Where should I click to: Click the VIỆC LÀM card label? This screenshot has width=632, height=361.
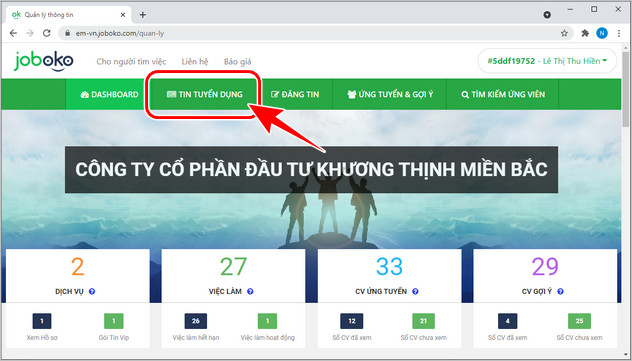[226, 291]
